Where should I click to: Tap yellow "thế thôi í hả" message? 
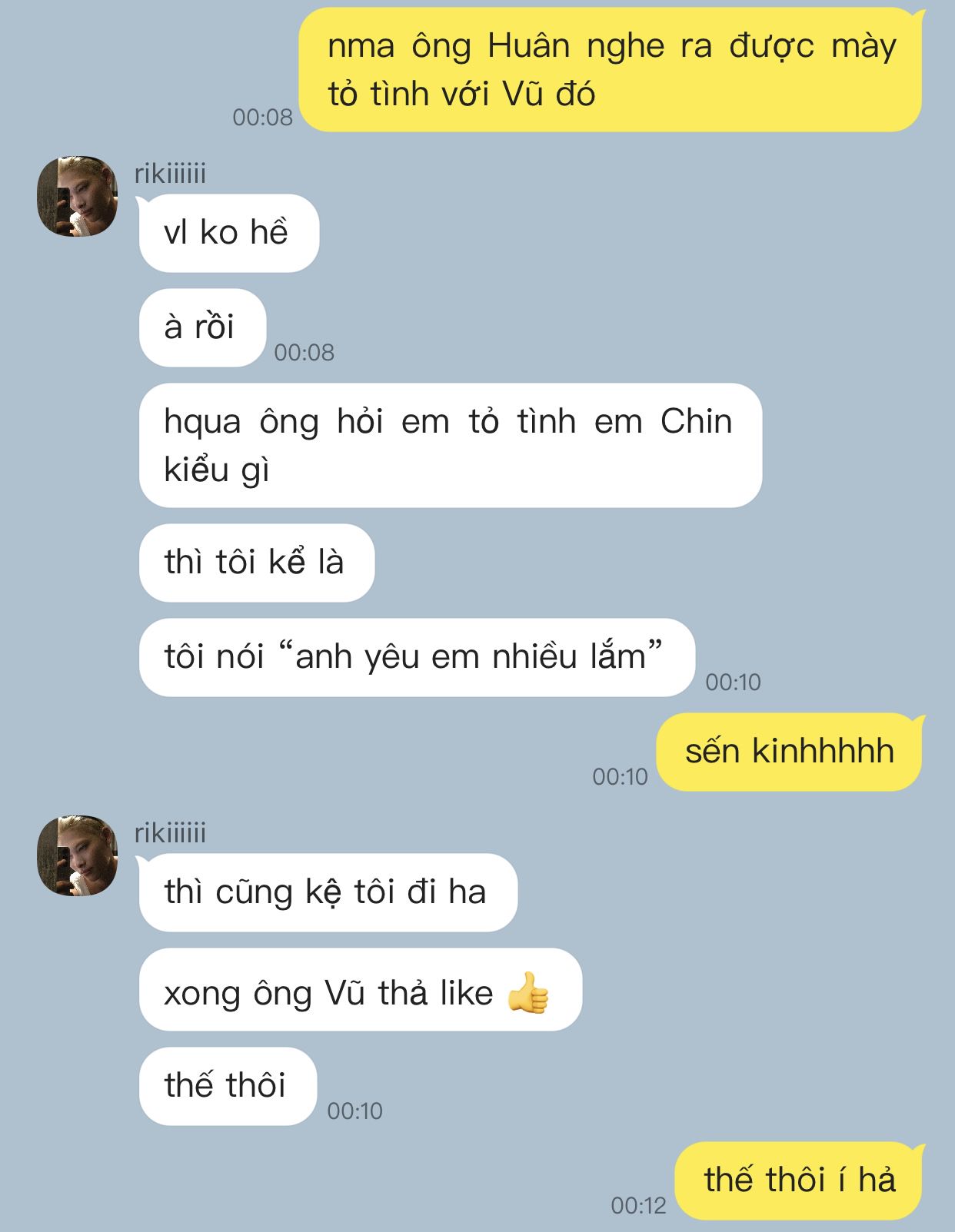click(x=800, y=1181)
